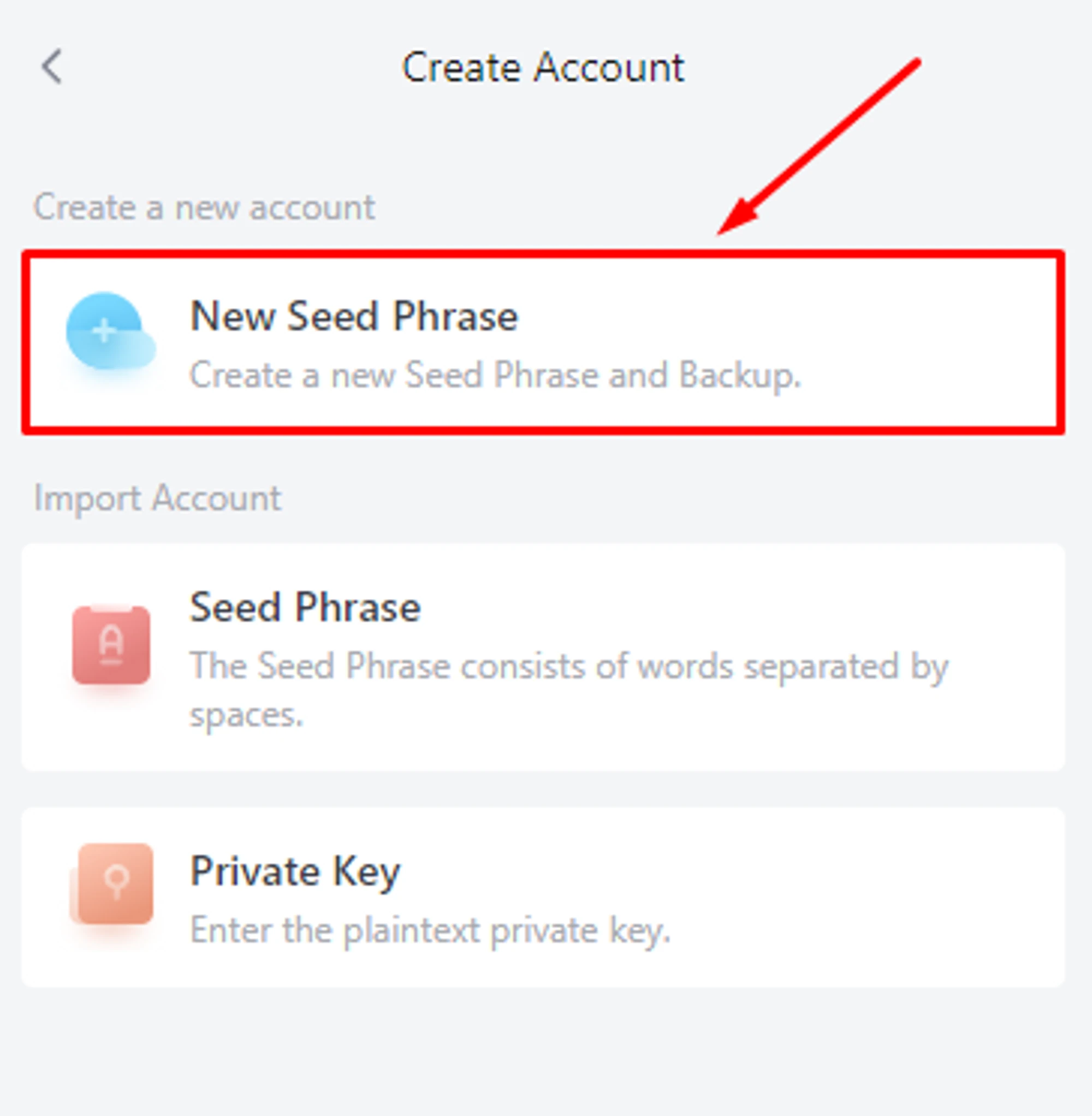The height and width of the screenshot is (1116, 1092).
Task: Click the "Create a new account" section label
Action: coord(204,206)
